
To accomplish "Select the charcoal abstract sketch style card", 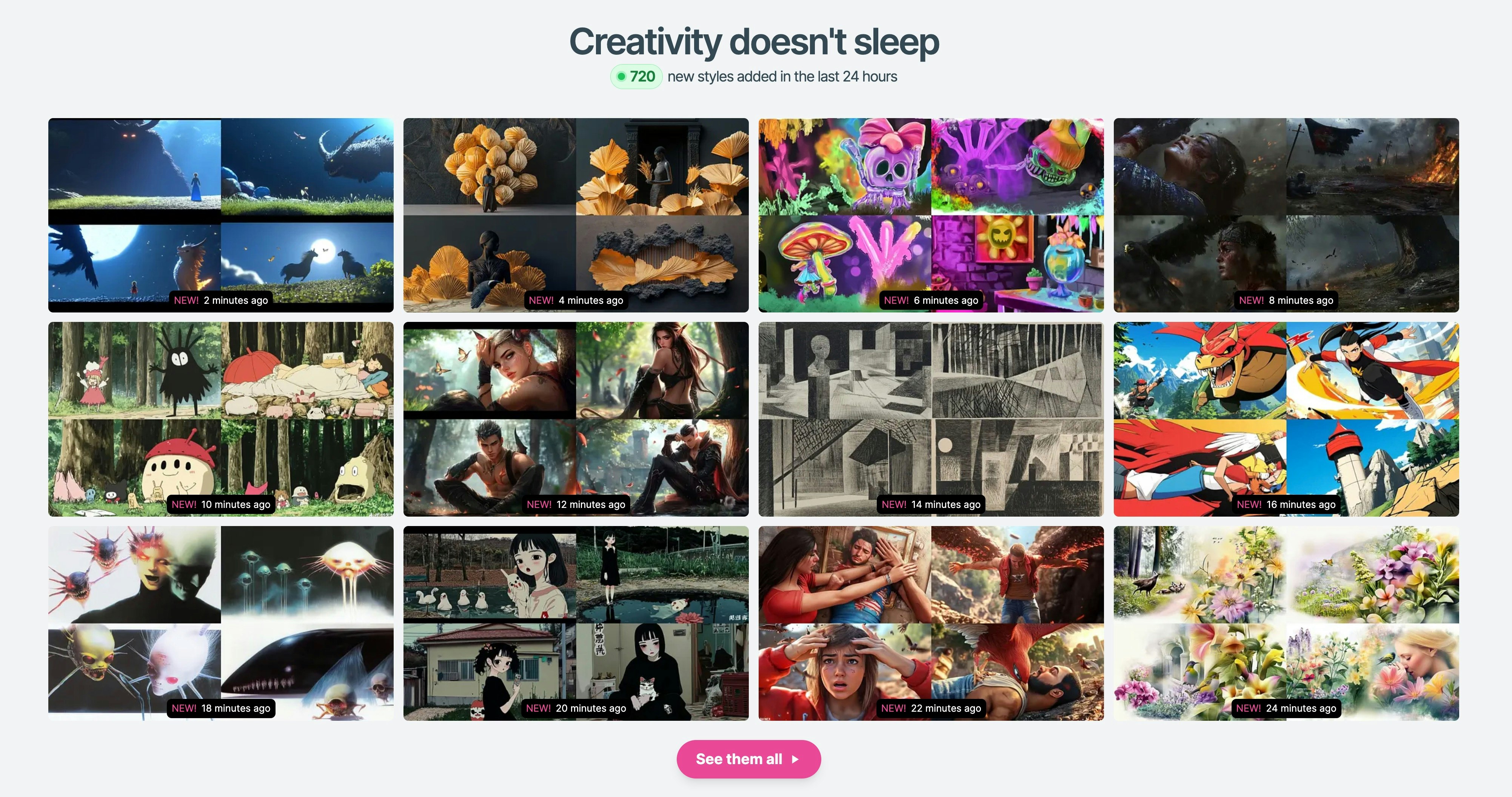I will 931,419.
